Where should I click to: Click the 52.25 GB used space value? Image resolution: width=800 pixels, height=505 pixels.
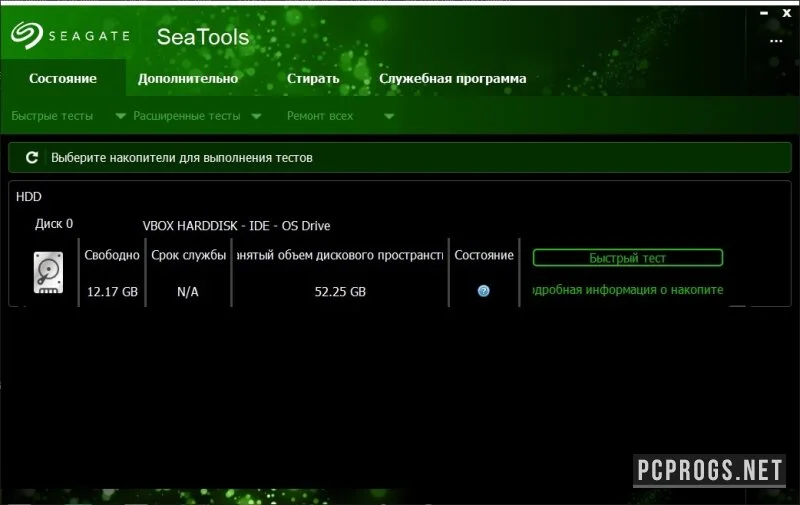point(340,292)
